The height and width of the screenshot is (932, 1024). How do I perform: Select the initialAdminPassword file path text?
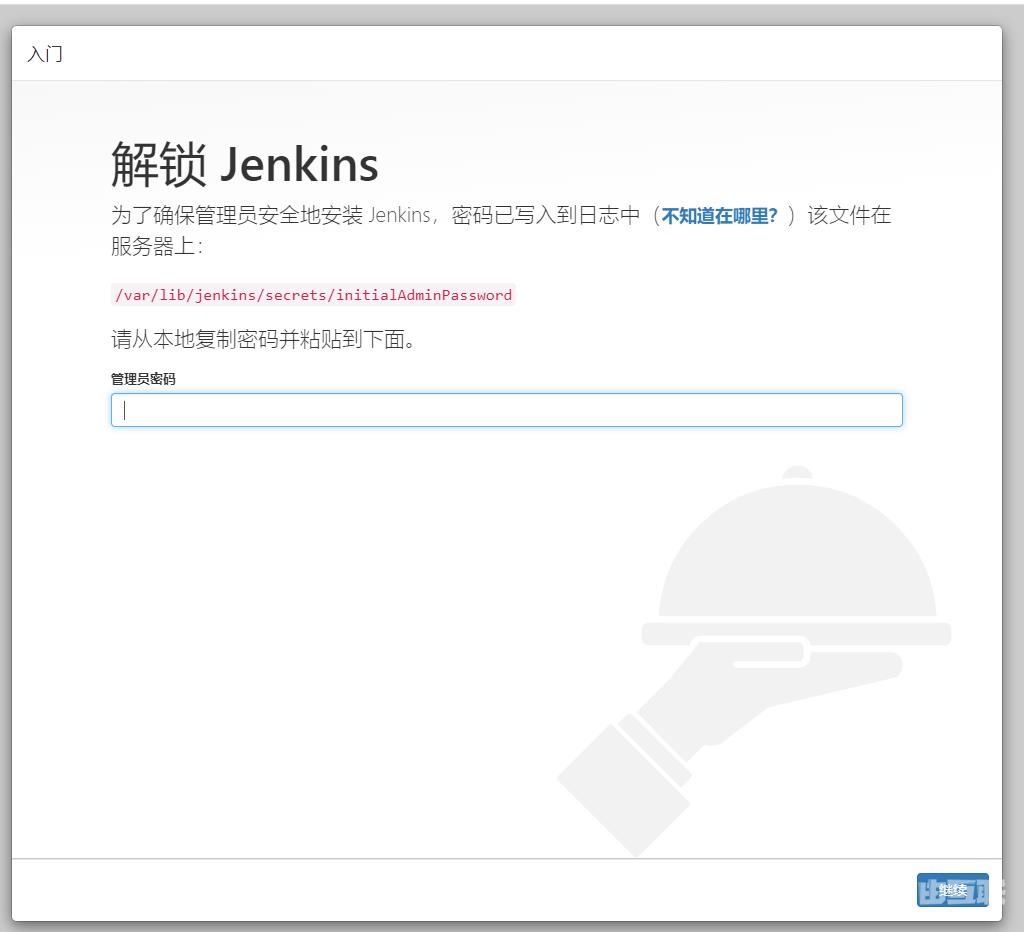point(313,295)
